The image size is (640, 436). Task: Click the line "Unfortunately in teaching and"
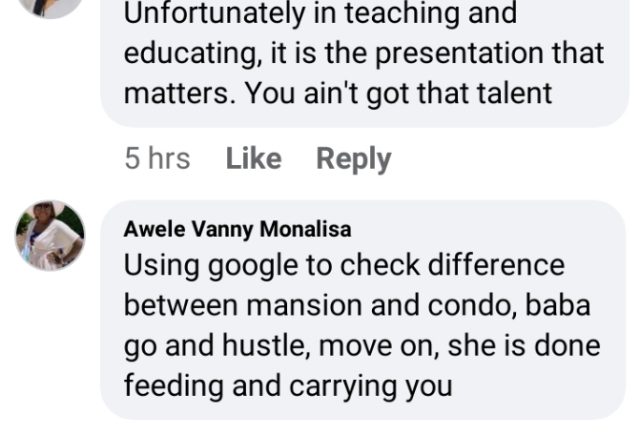click(x=320, y=15)
